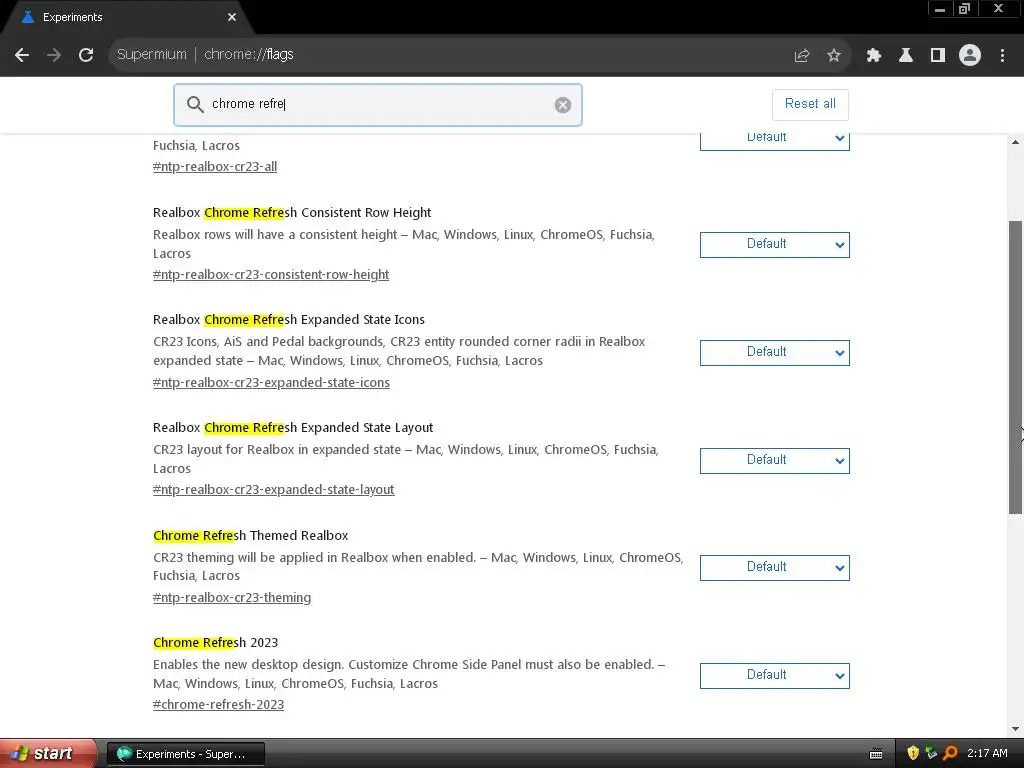Click the orange magnifier tray icon

coord(950,754)
